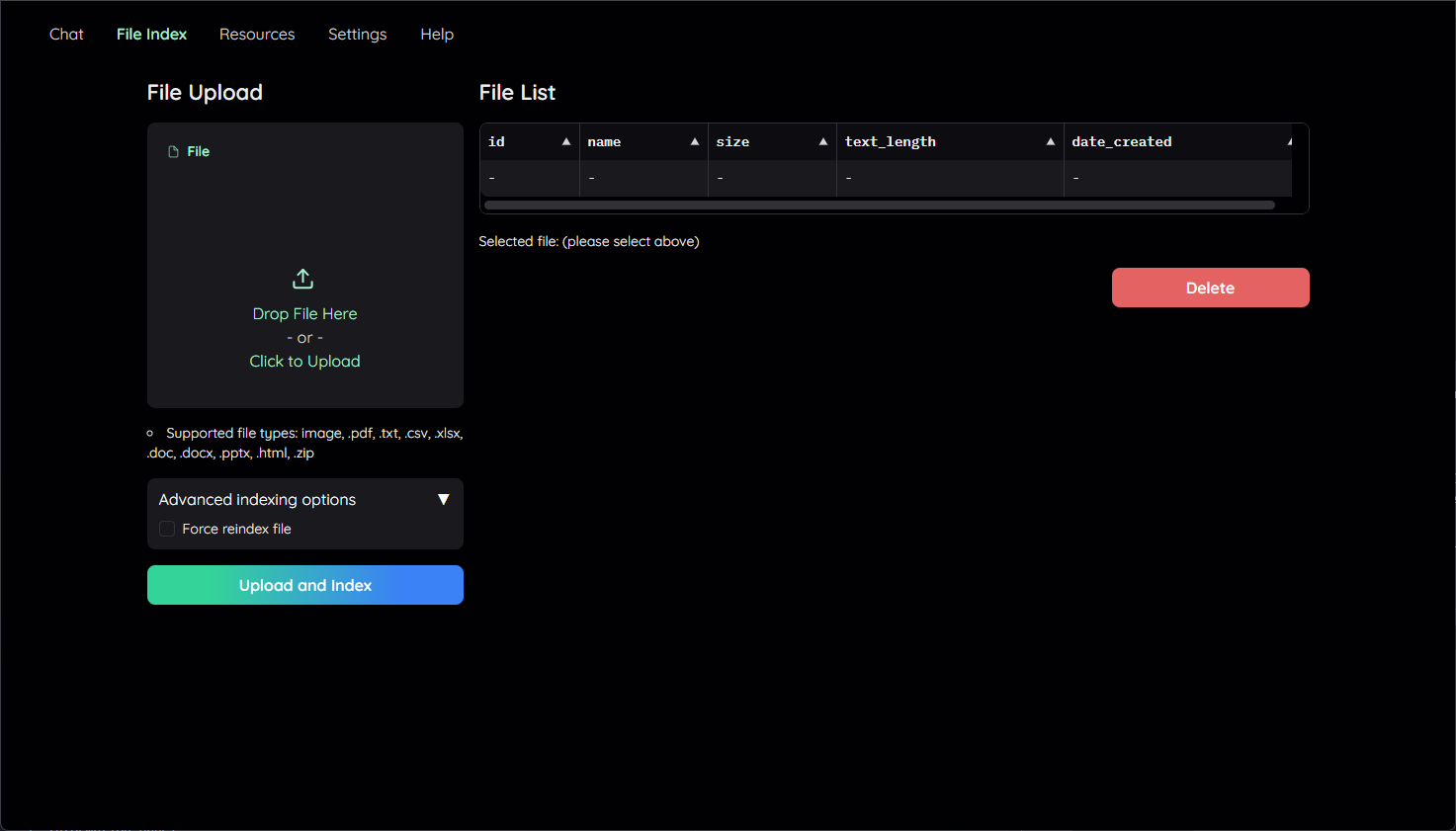Viewport: 1456px width, 831px height.
Task: Sort by date_created using its arrow
Action: tap(1289, 142)
